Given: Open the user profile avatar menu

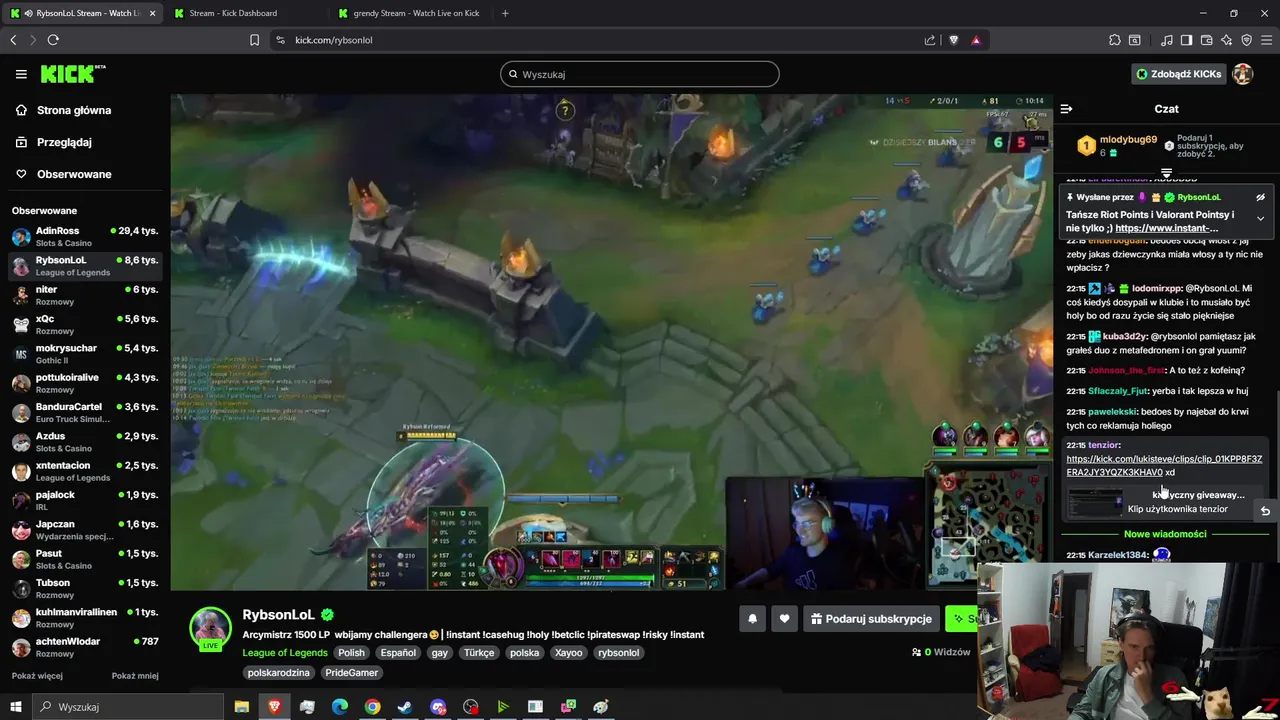Looking at the screenshot, I should pyautogui.click(x=1243, y=74).
